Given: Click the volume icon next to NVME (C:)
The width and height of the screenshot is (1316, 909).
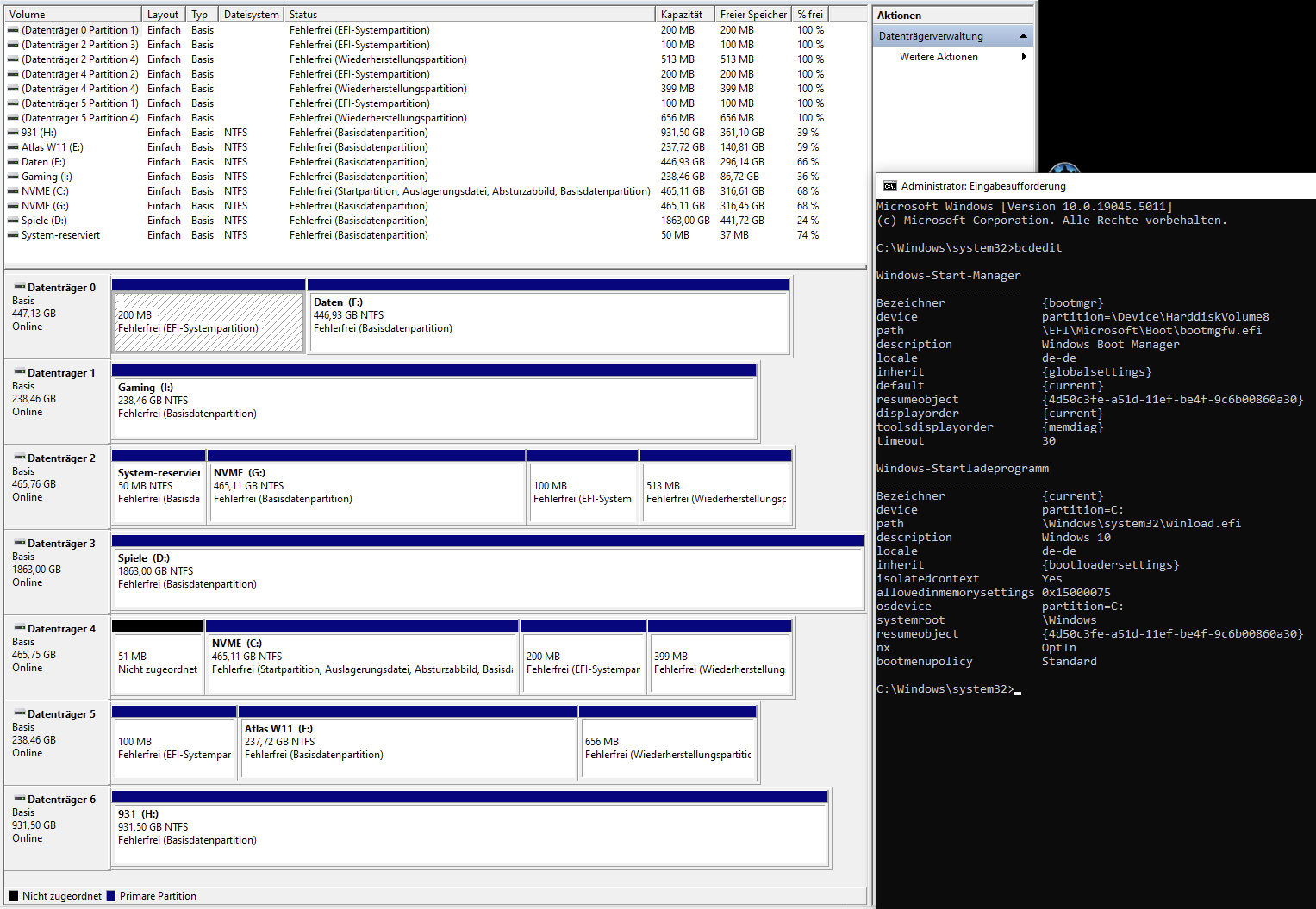Looking at the screenshot, I should point(13,191).
